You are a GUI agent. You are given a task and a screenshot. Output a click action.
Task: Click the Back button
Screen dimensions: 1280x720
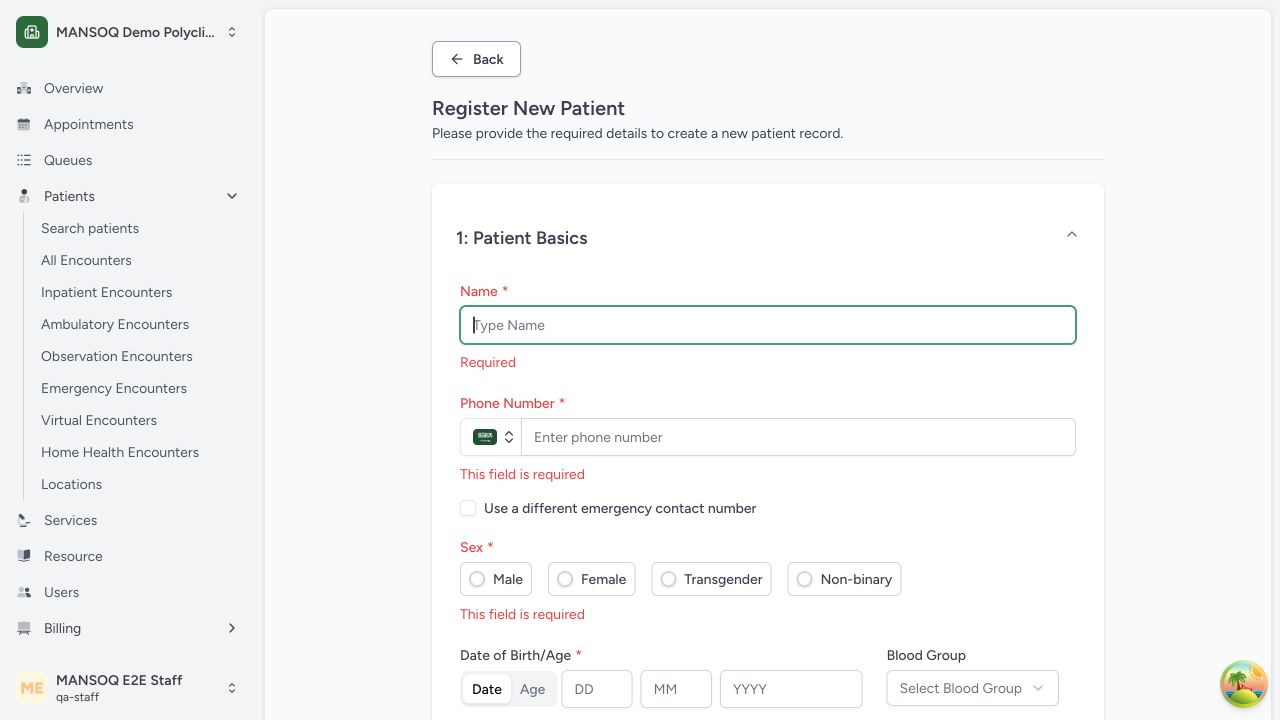click(476, 59)
